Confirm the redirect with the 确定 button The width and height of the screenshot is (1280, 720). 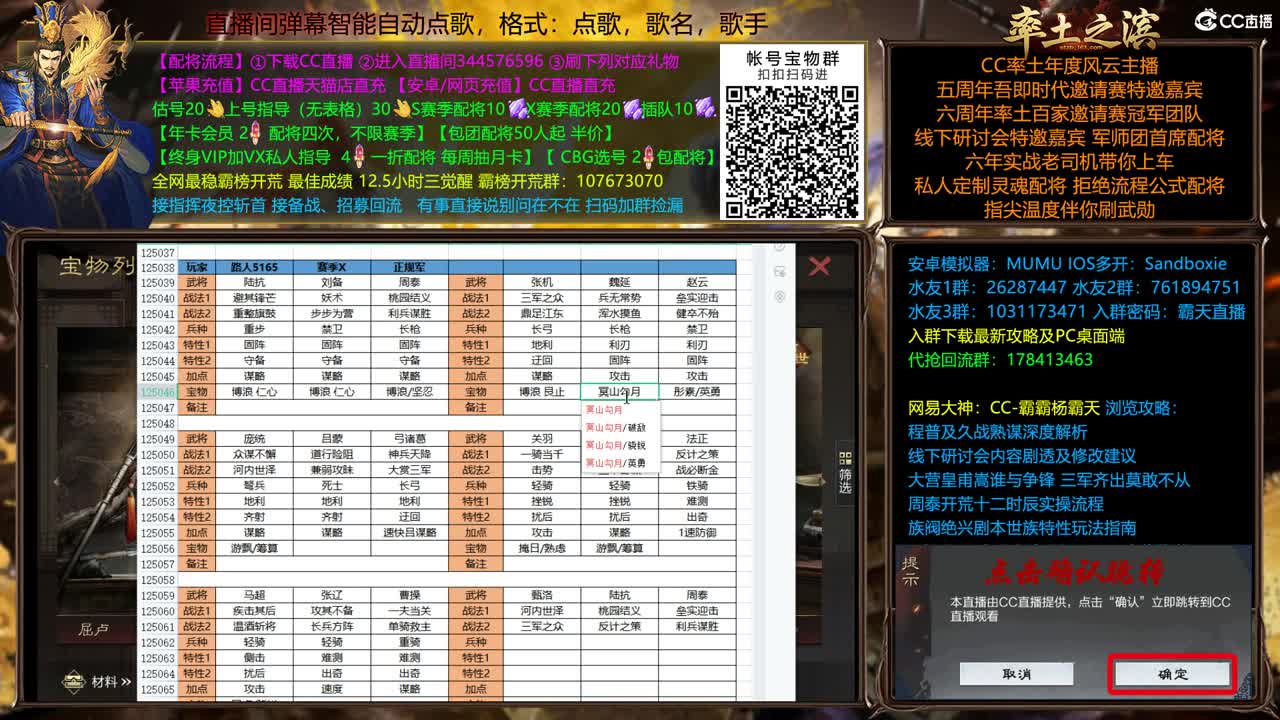(x=1173, y=674)
